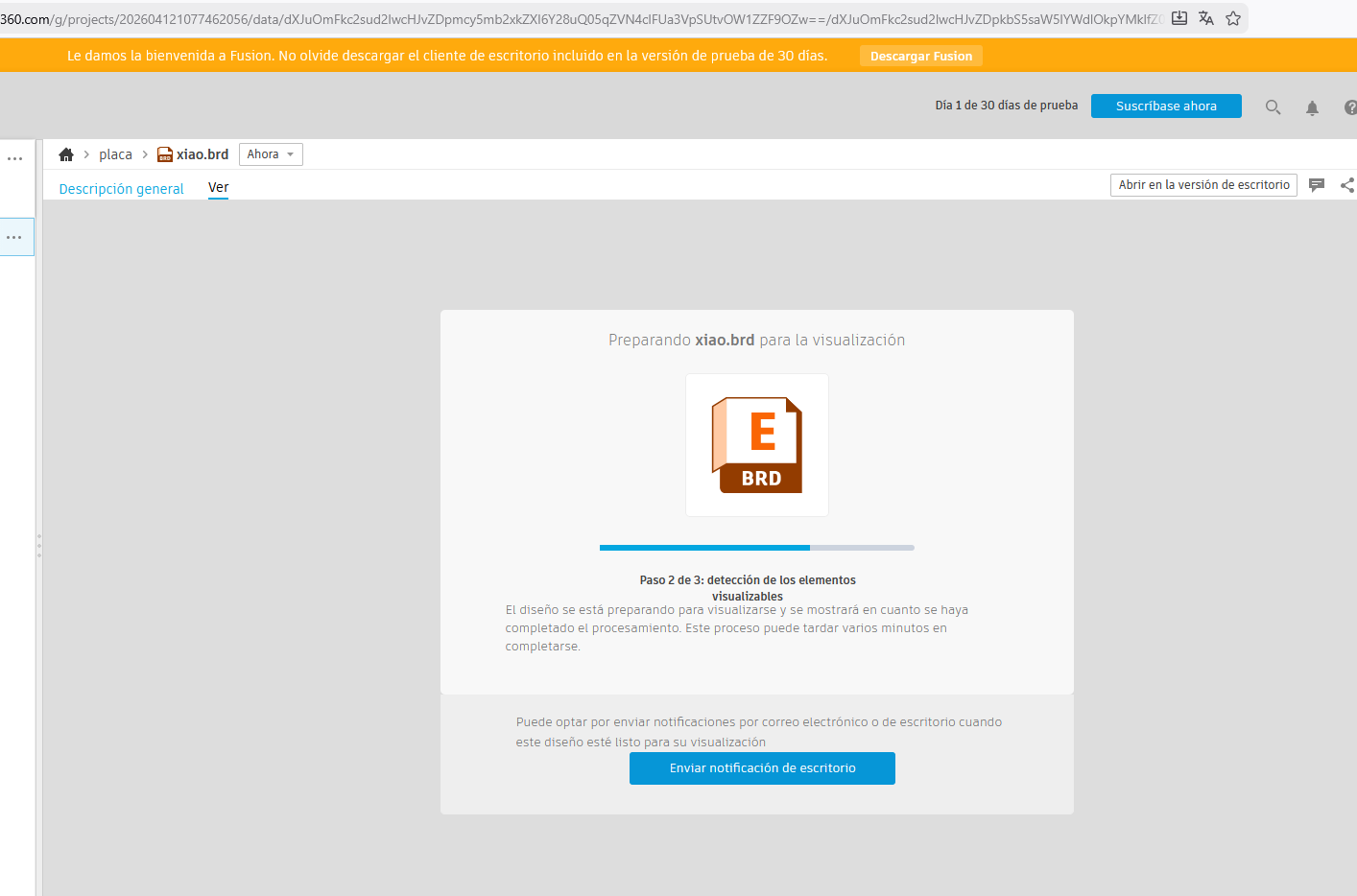
Task: Bookmark the page with the star icon
Action: [x=1233, y=18]
